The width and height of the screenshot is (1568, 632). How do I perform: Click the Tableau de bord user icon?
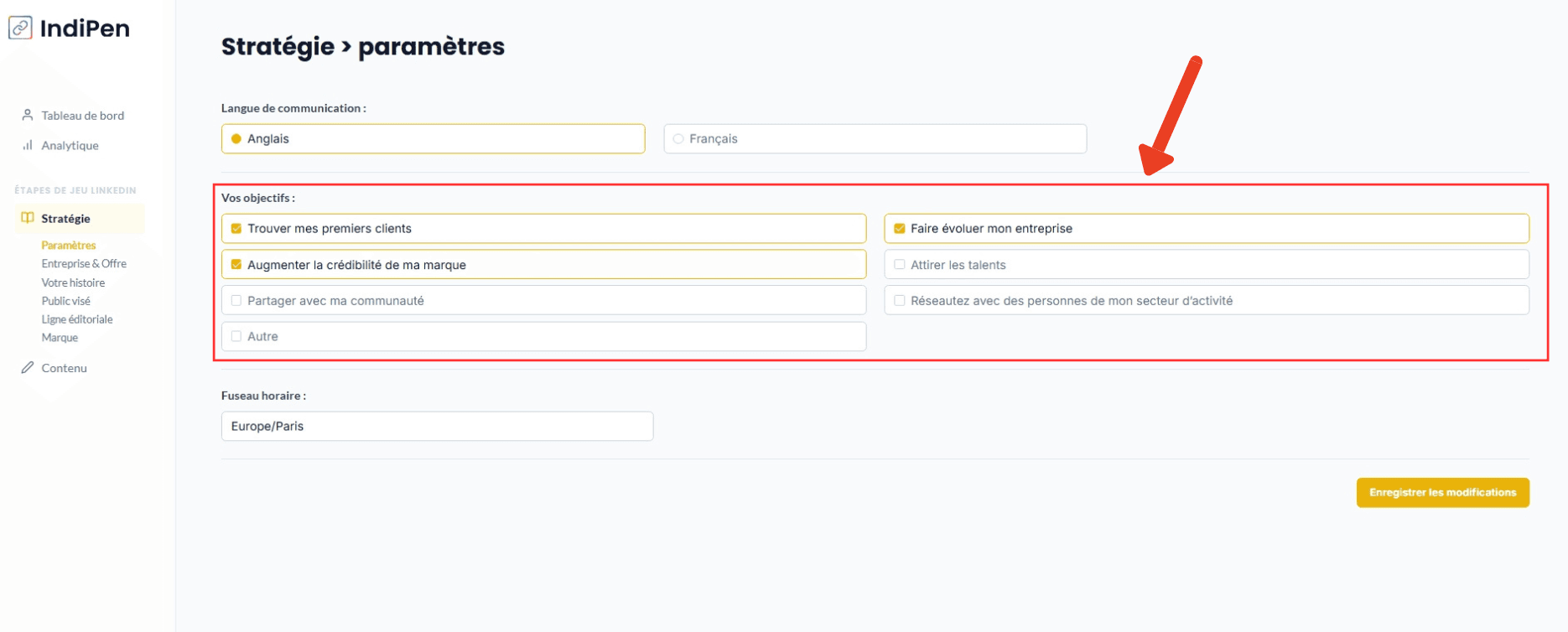(28, 115)
